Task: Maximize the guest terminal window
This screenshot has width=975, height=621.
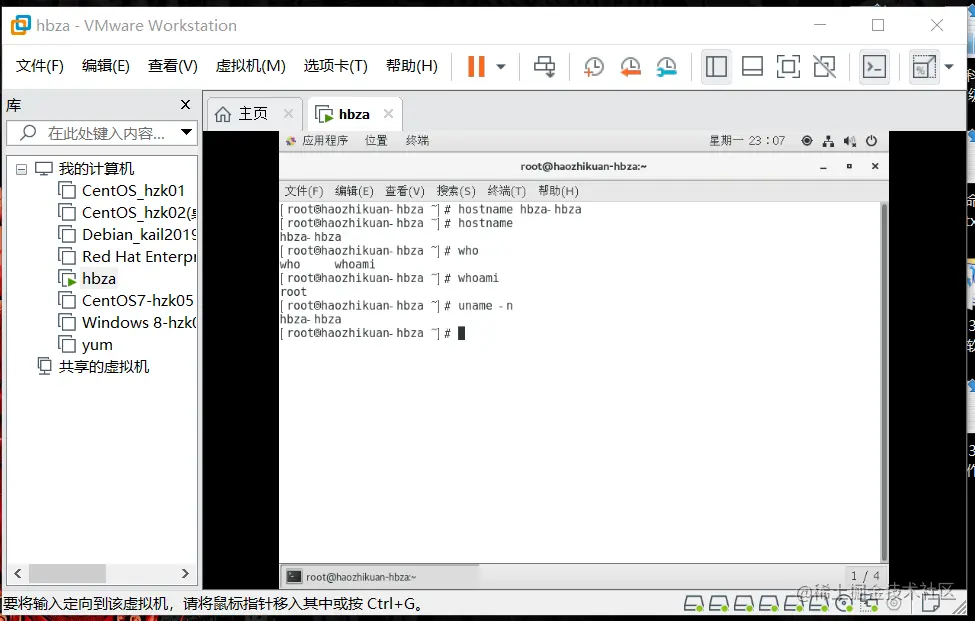Action: [x=849, y=167]
